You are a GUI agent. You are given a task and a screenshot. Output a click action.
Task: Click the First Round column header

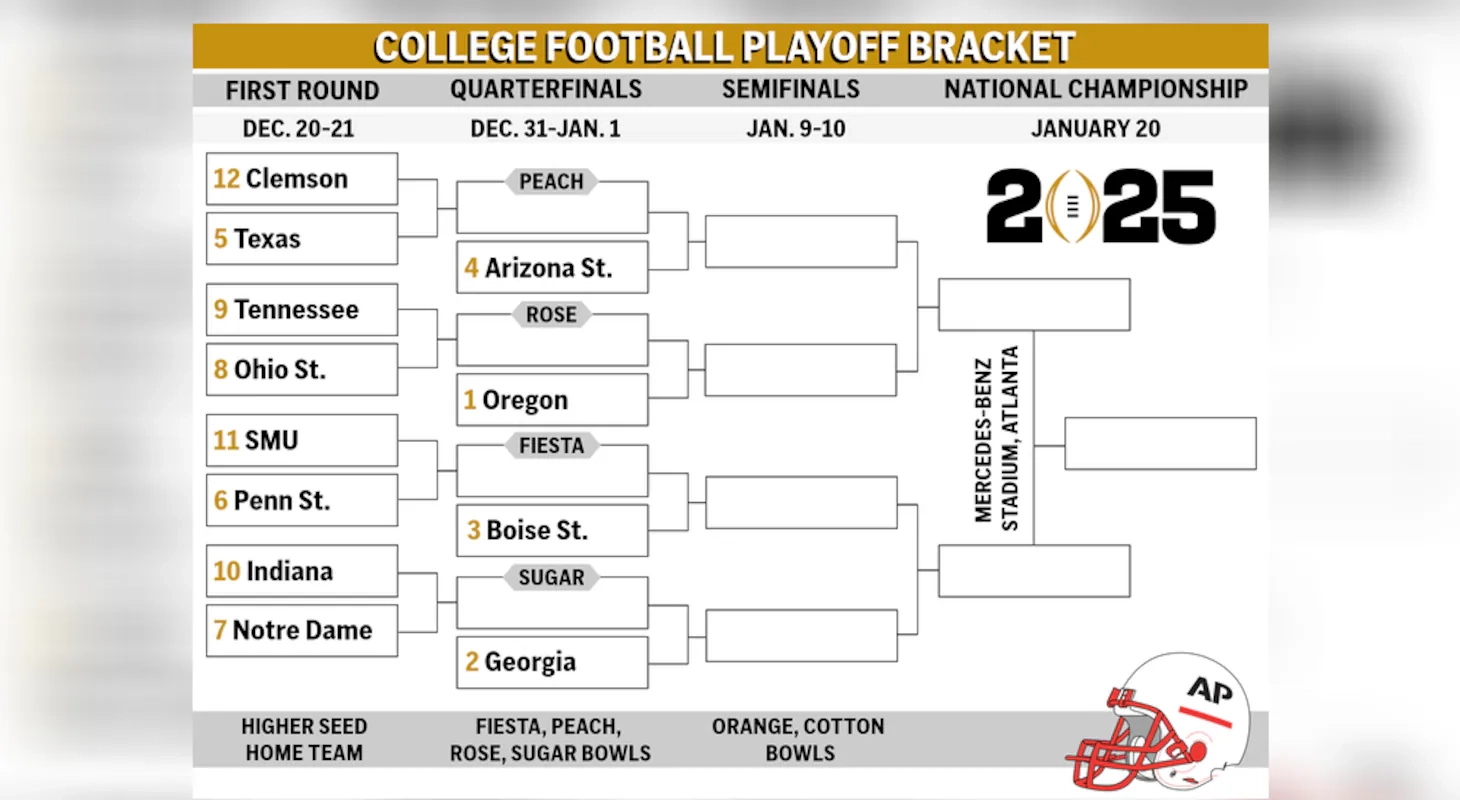(302, 90)
